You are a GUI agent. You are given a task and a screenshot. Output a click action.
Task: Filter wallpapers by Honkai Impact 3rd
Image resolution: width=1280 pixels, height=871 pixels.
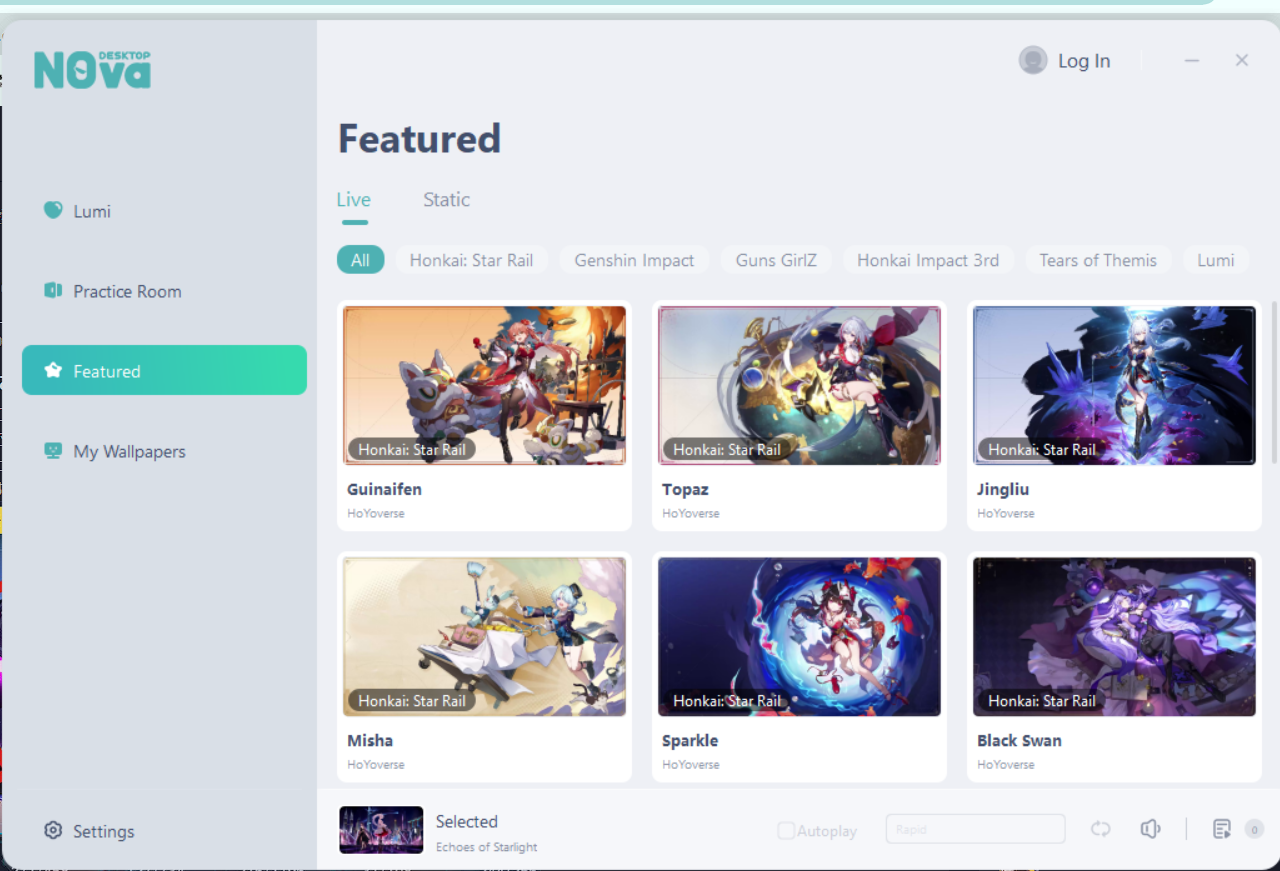928,260
